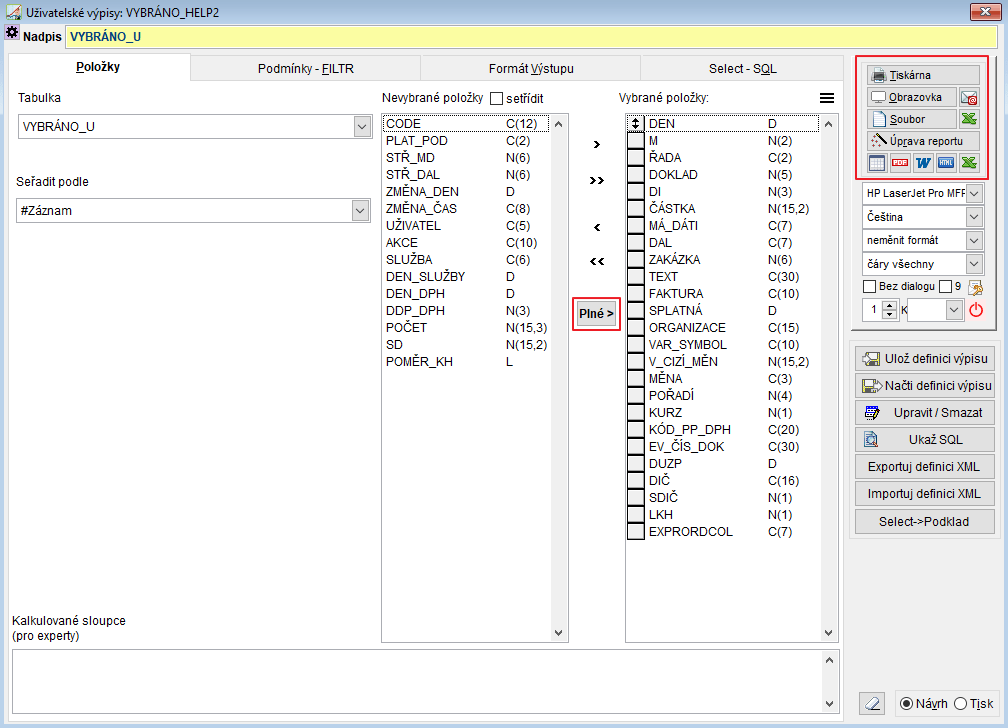The height and width of the screenshot is (728, 1008).
Task: Click the table grid export icon
Action: (x=877, y=163)
